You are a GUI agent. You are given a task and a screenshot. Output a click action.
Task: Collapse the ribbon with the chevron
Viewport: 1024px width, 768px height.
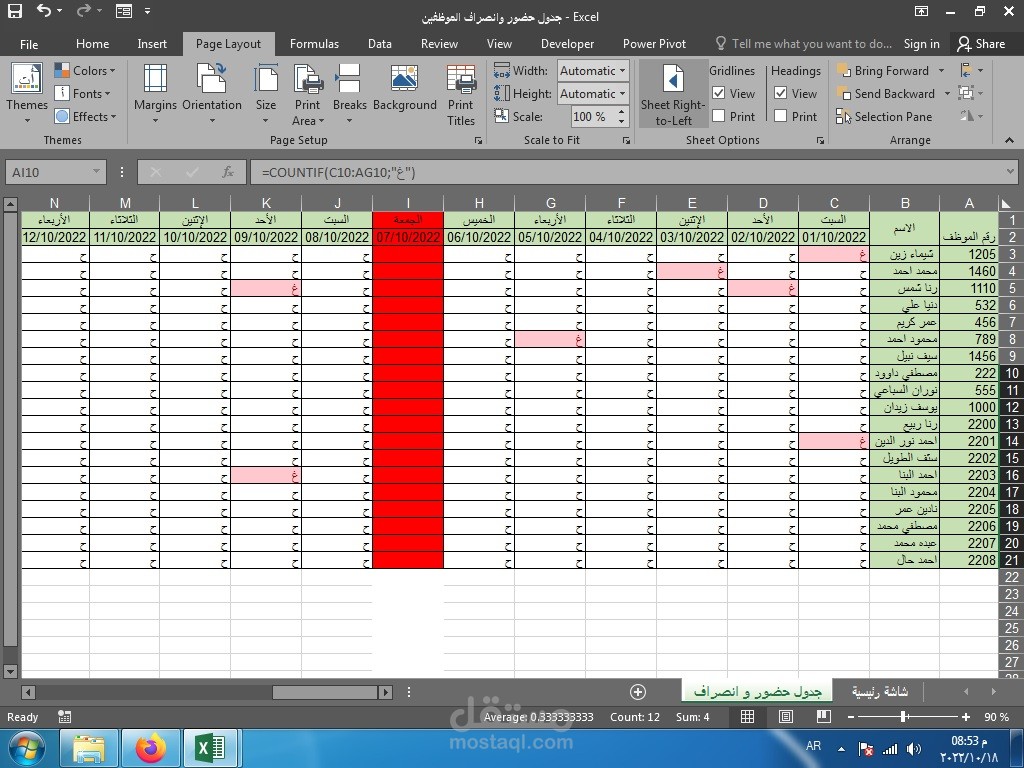[x=1009, y=140]
